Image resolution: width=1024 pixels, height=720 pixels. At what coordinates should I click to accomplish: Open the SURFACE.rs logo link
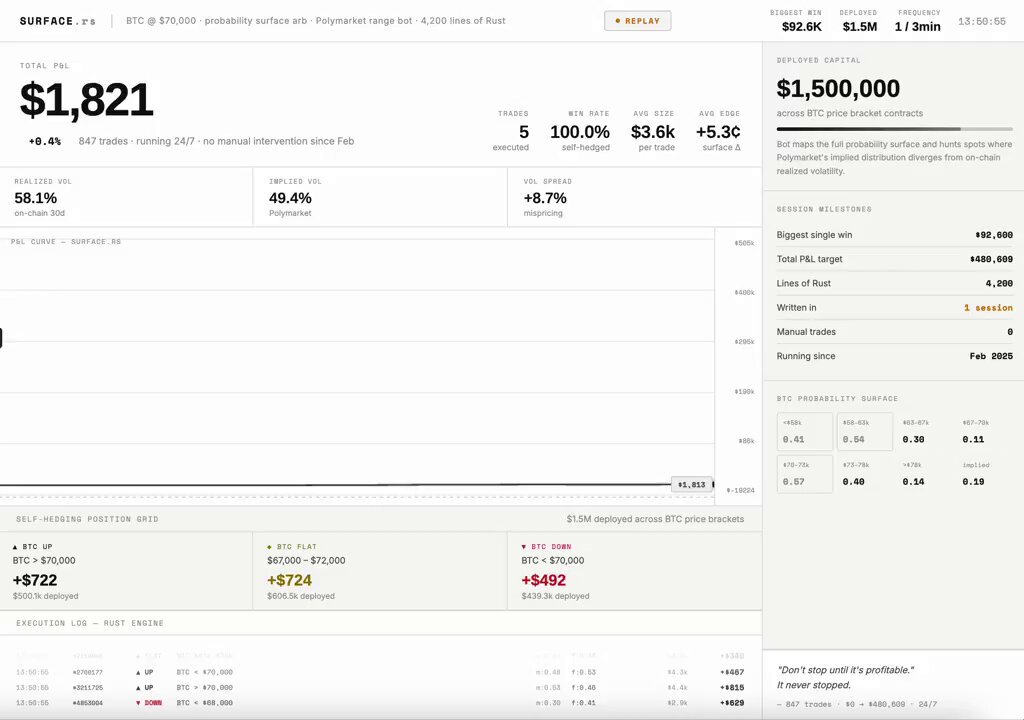(57, 21)
